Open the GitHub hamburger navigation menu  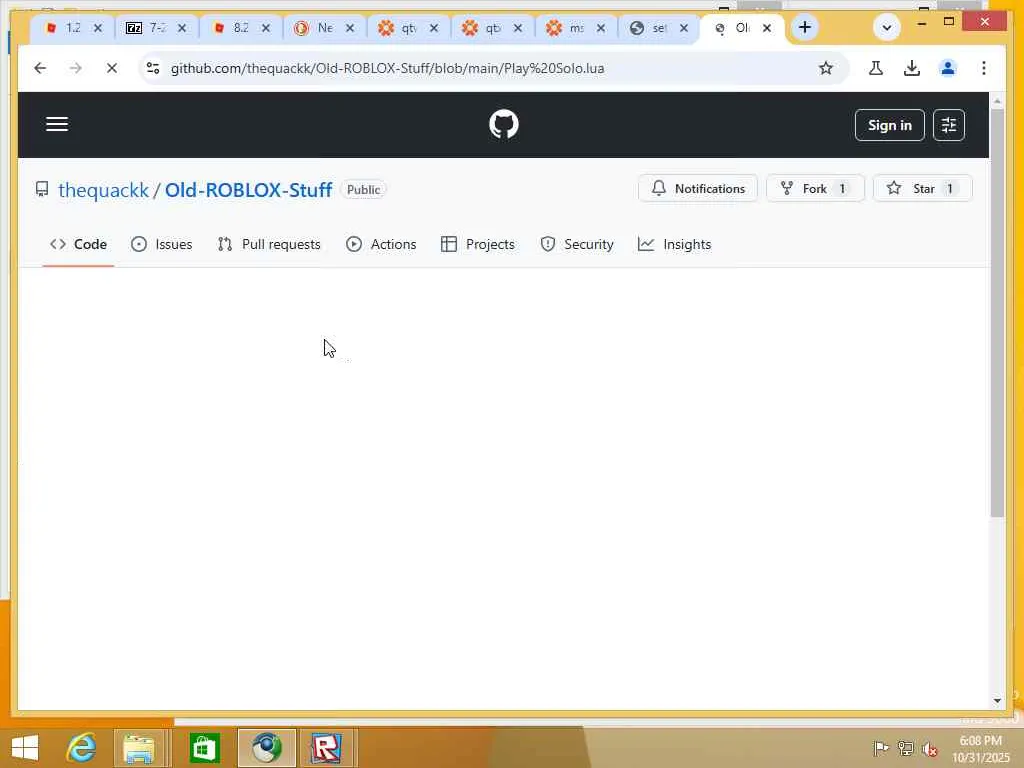[x=57, y=124]
